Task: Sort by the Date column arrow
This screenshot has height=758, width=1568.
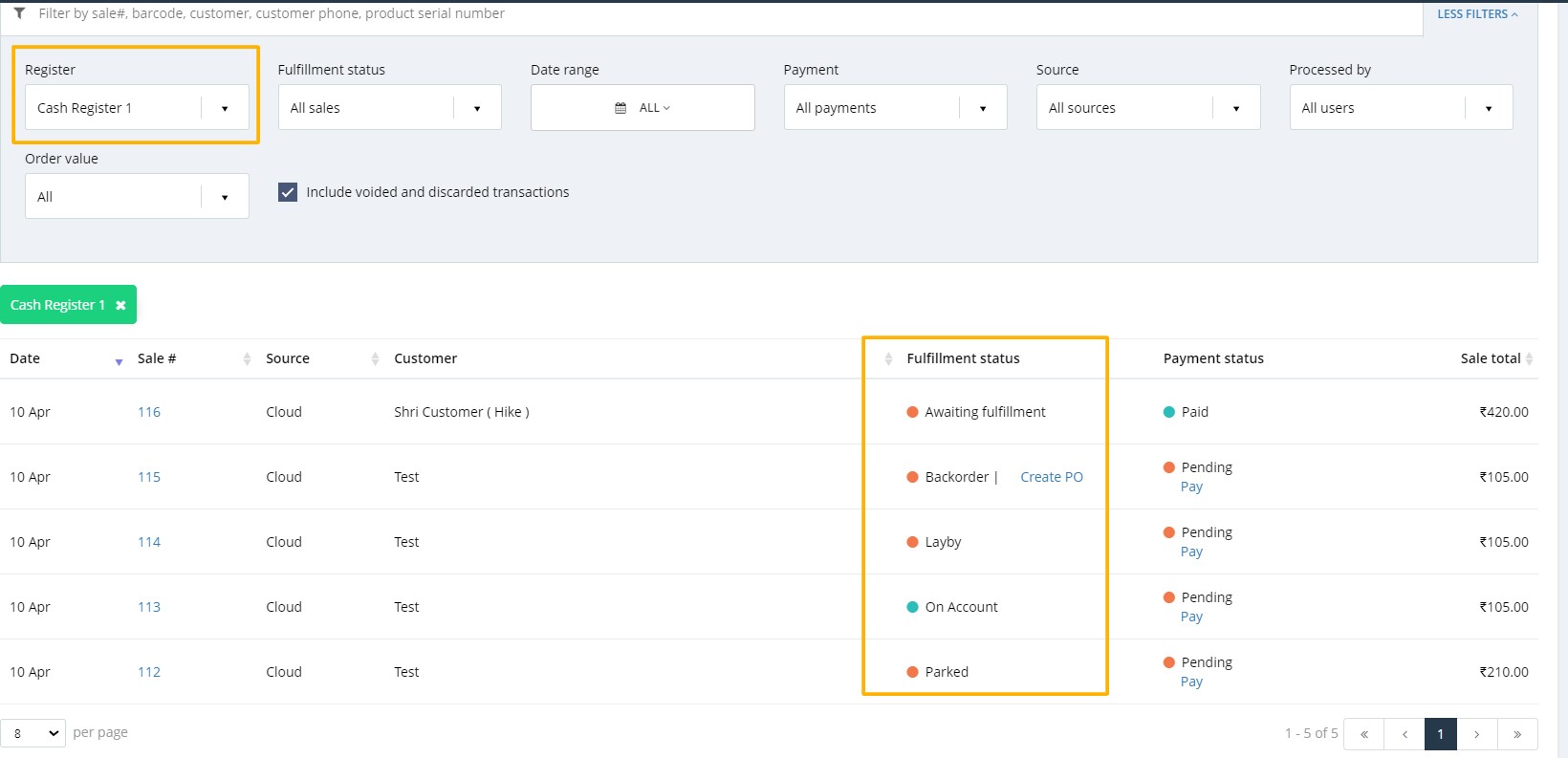Action: [x=119, y=360]
